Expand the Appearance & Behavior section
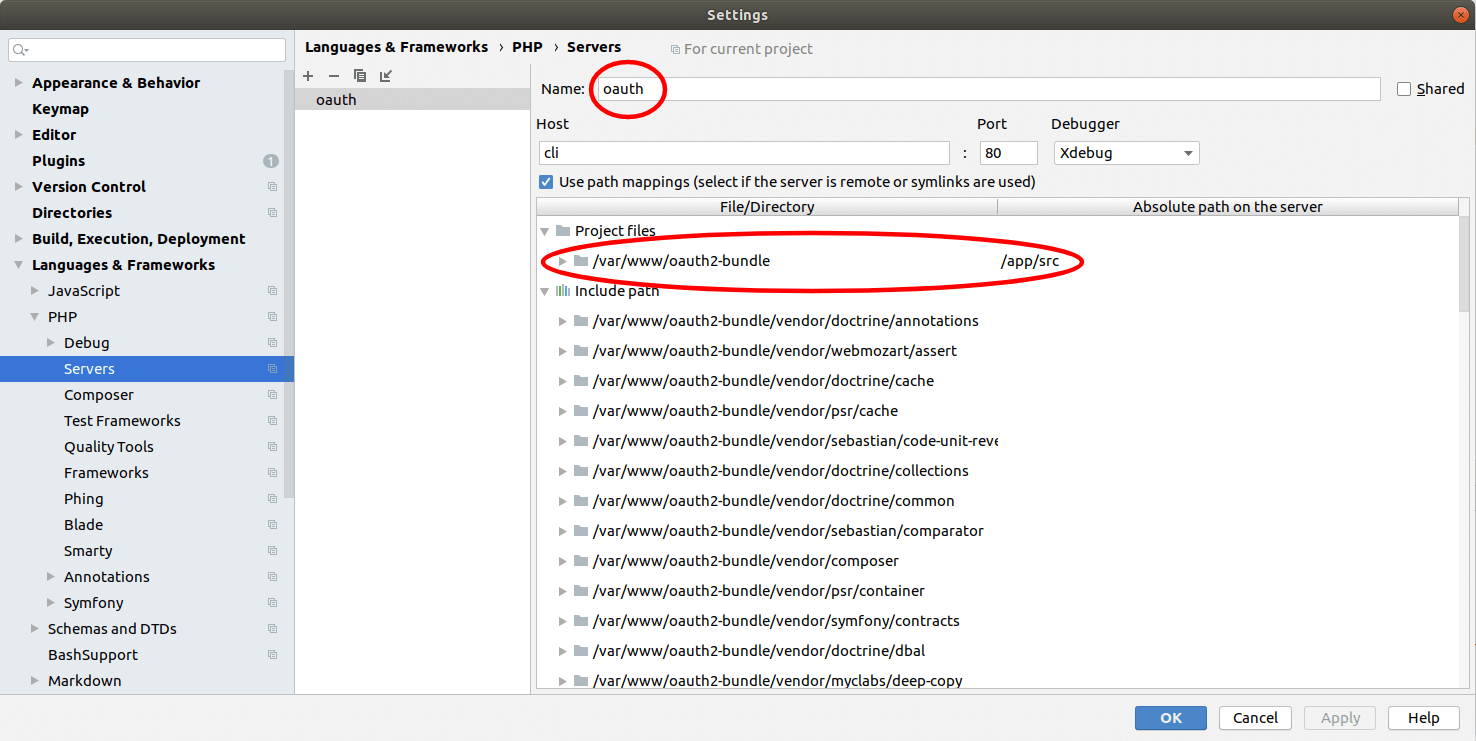Viewport: 1476px width, 741px height. pos(19,83)
